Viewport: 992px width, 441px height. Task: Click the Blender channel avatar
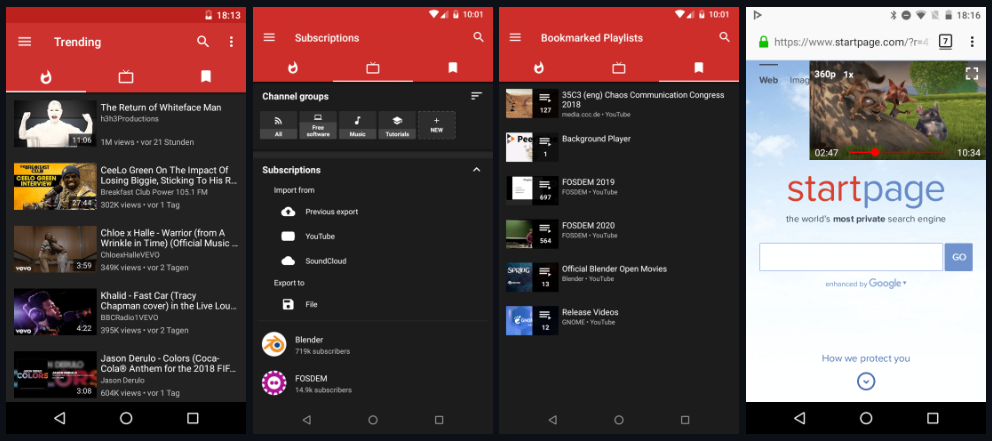click(274, 345)
